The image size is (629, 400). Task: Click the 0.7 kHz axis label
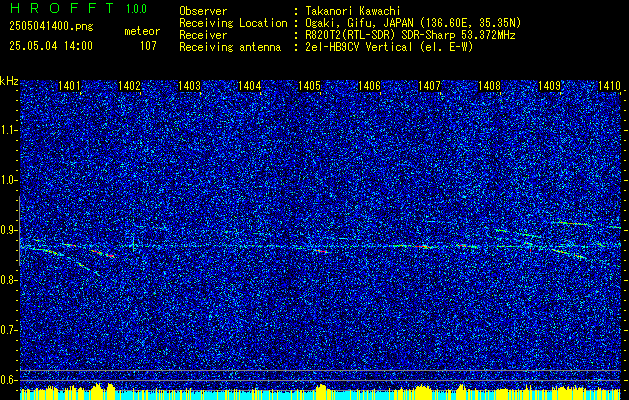(x=8, y=330)
